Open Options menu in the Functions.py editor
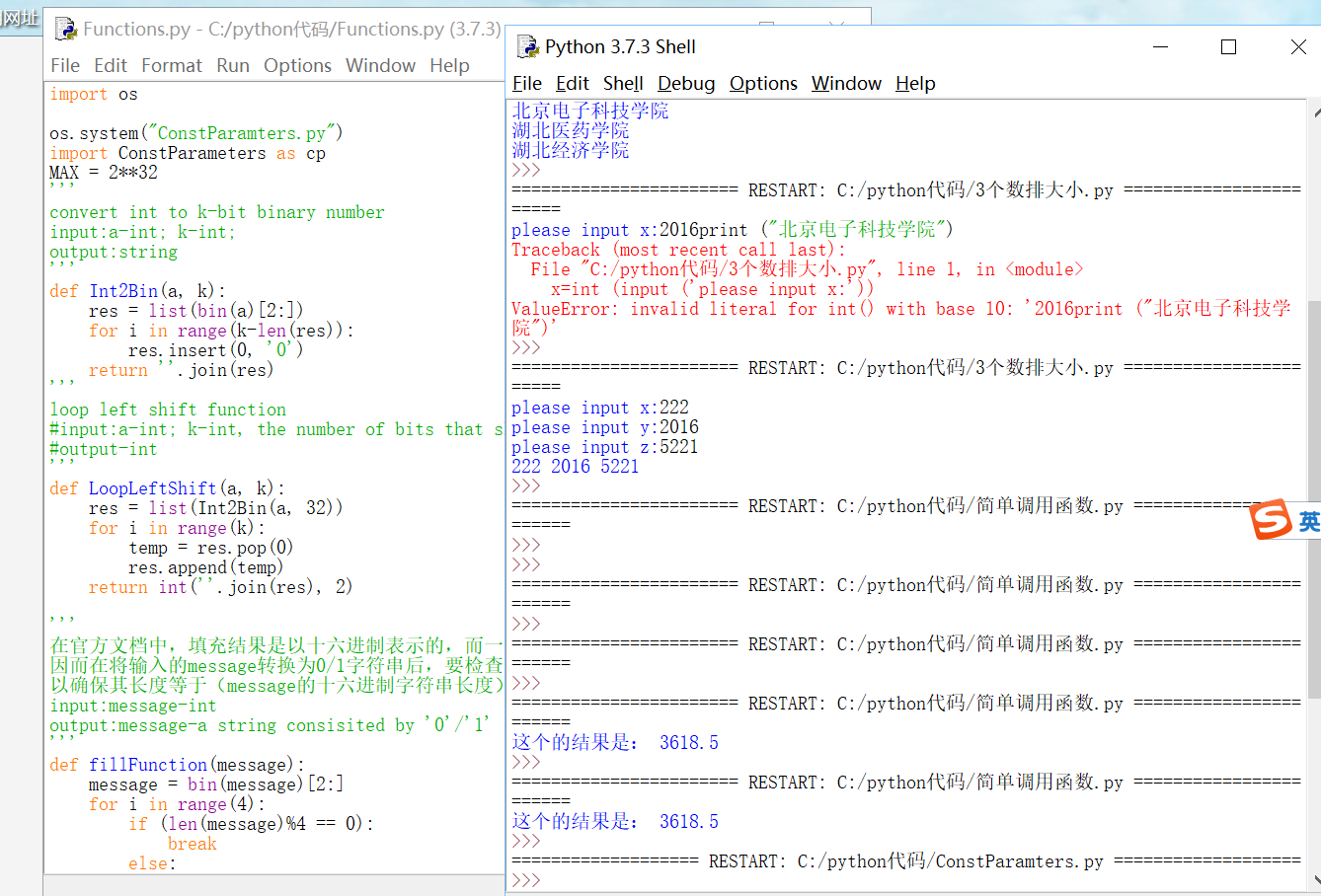The height and width of the screenshot is (896, 1321). (297, 65)
